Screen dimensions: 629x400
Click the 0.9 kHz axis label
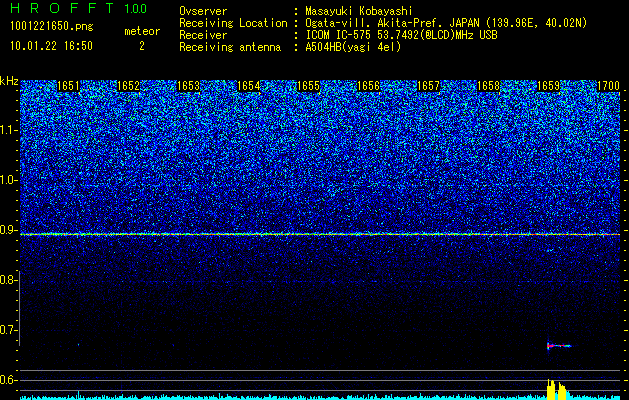(x=9, y=230)
